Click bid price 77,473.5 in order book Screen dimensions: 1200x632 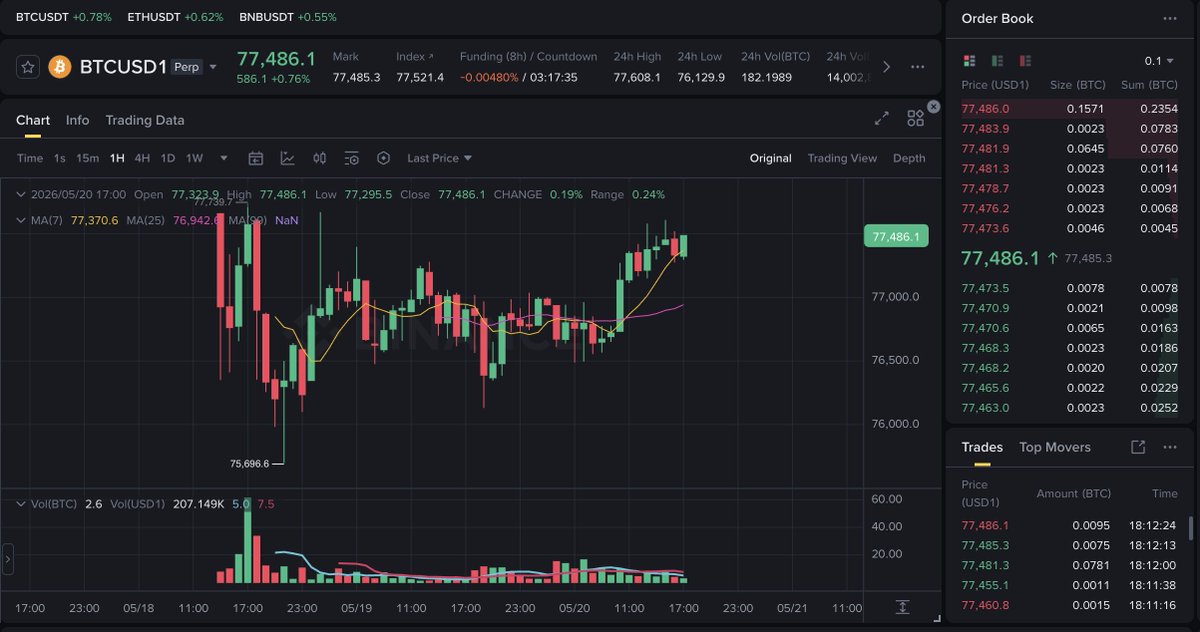(x=985, y=288)
